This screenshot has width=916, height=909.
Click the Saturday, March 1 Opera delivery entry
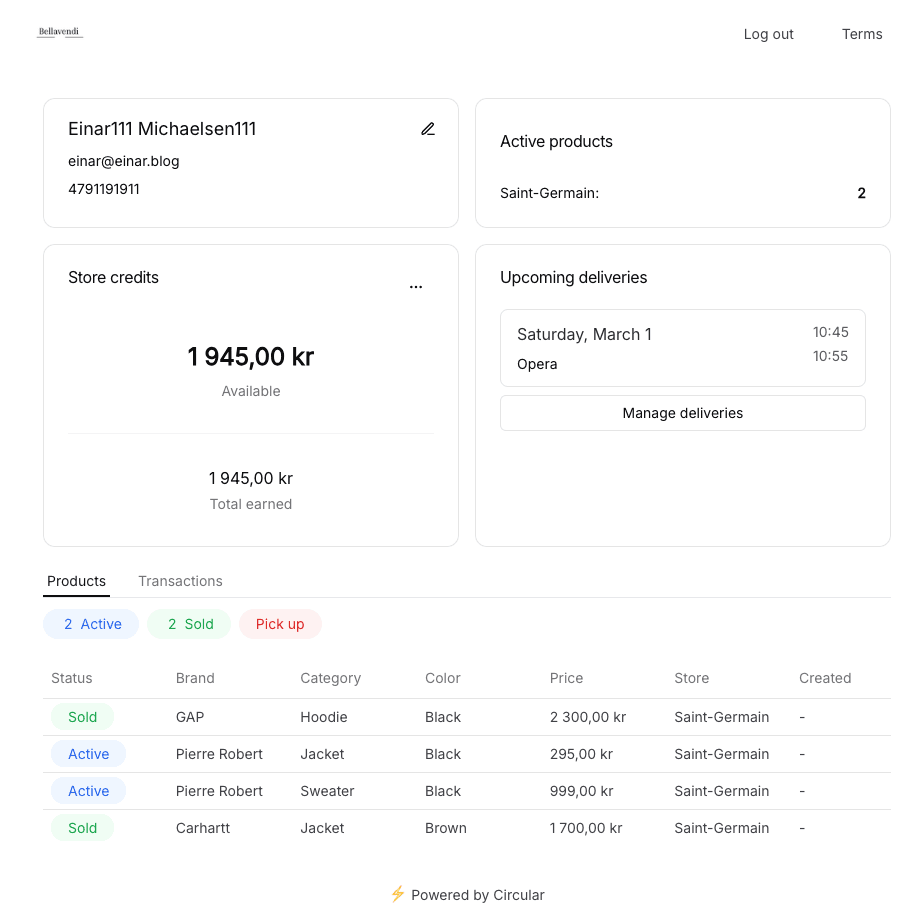682,348
